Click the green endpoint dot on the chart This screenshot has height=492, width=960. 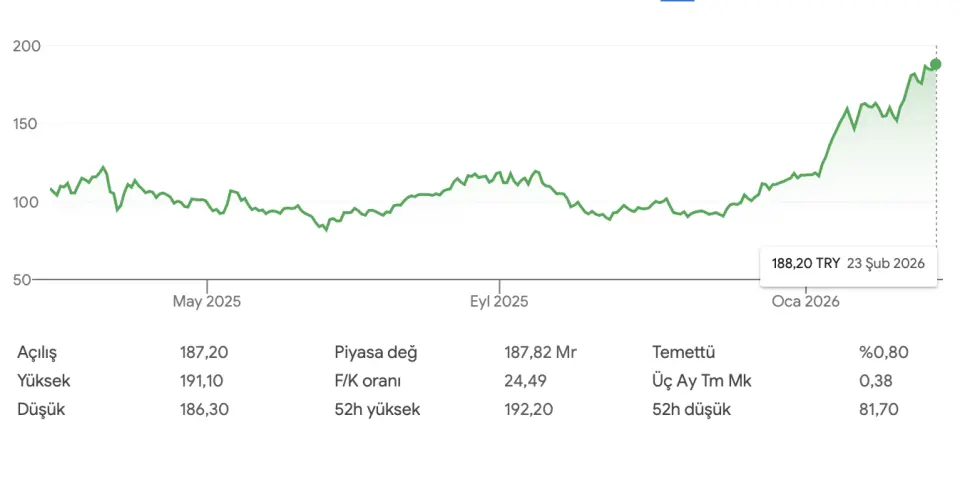(936, 64)
